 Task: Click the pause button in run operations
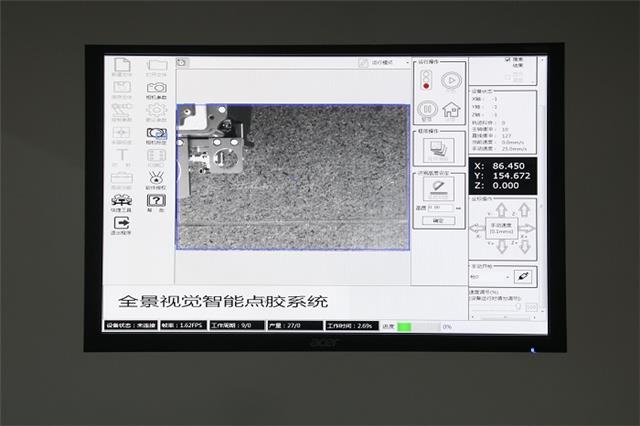pyautogui.click(x=427, y=108)
